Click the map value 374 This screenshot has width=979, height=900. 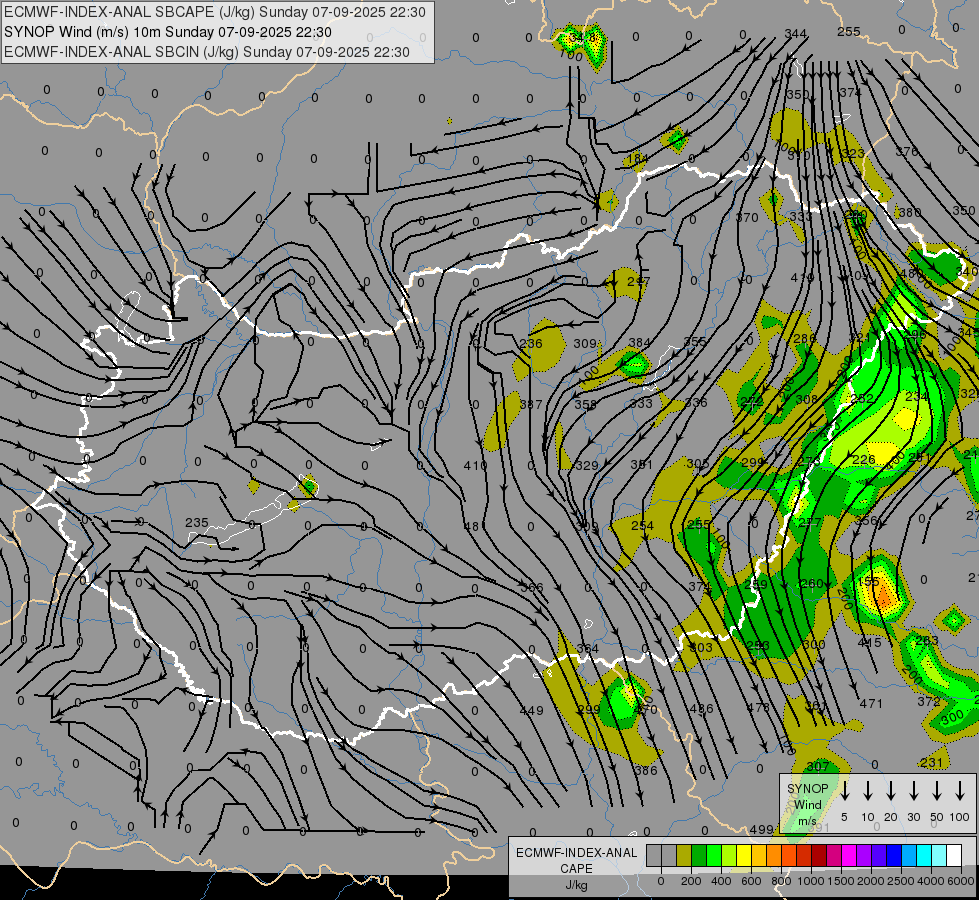click(850, 92)
